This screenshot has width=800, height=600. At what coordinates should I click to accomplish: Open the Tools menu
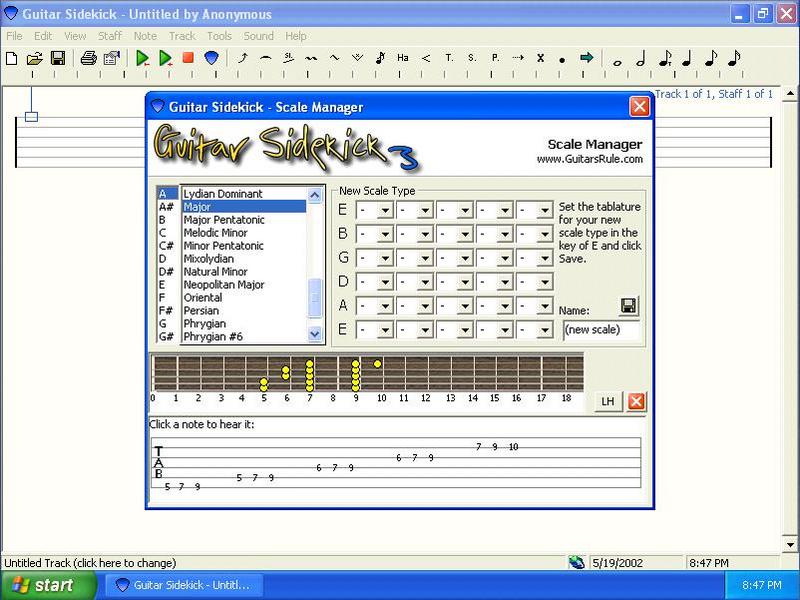click(x=219, y=36)
